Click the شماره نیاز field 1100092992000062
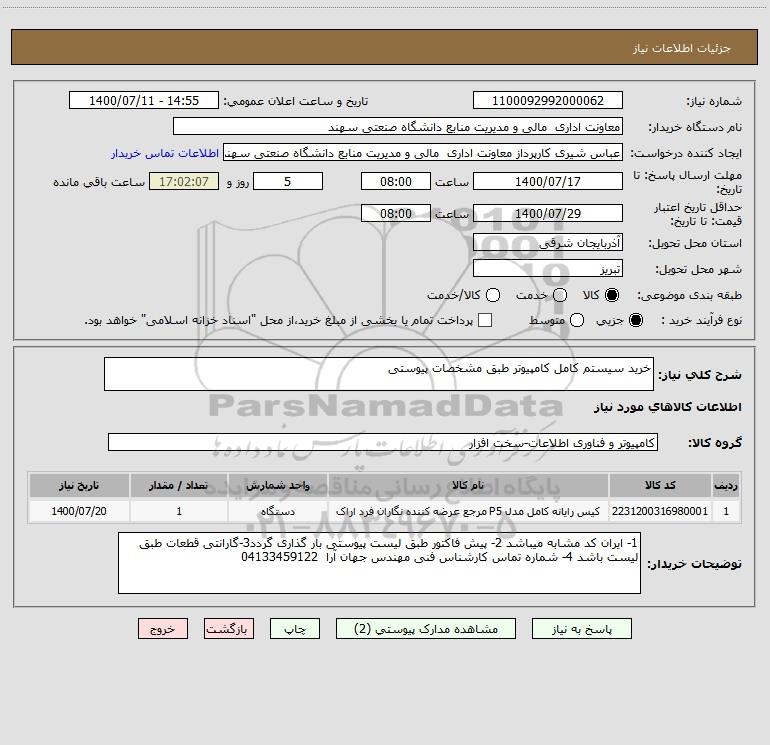Screen dimensions: 770x745 point(548,101)
